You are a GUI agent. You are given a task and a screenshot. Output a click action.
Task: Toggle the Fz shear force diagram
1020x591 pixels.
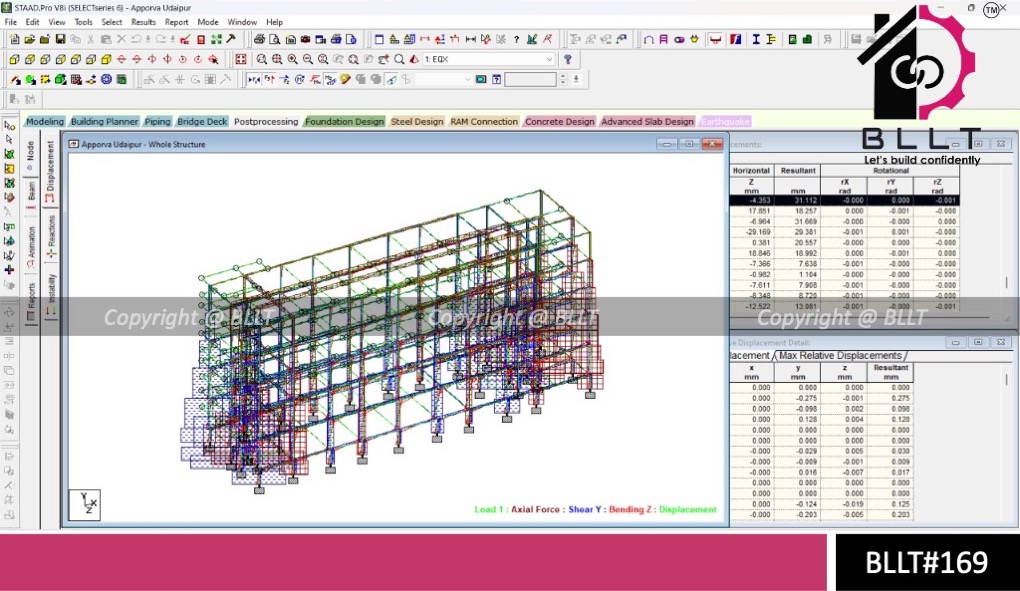pyautogui.click(x=284, y=79)
